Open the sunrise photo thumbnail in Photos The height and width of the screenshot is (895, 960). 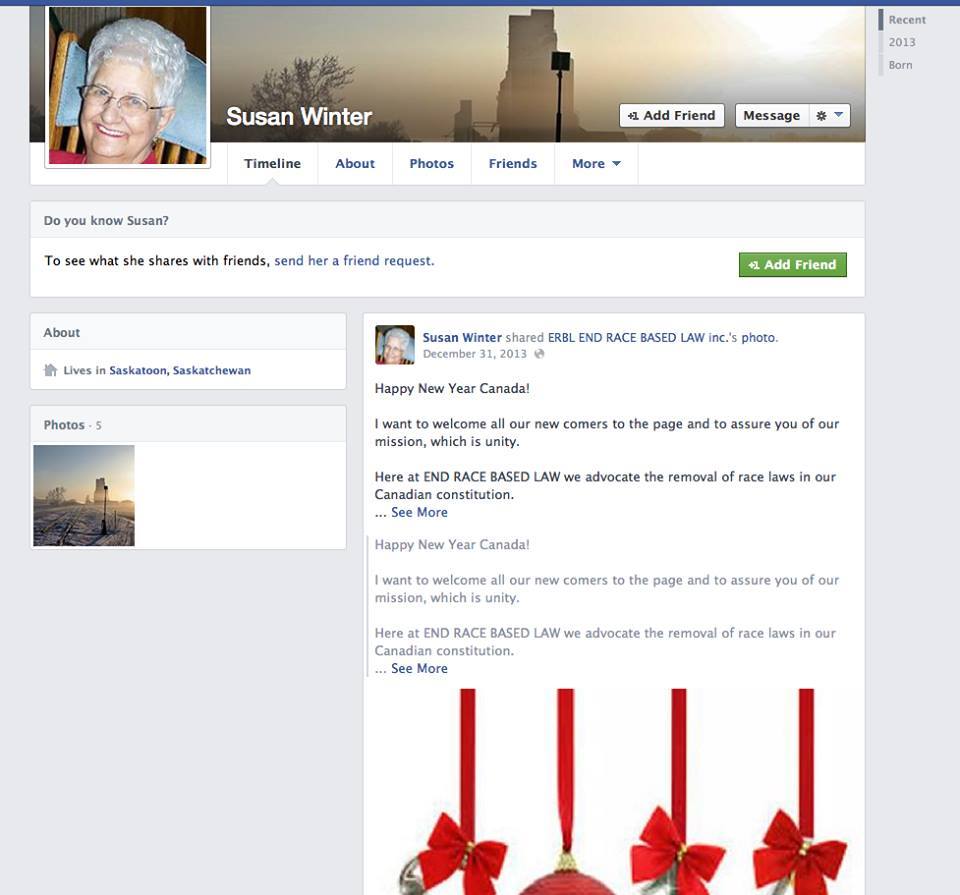pos(84,496)
